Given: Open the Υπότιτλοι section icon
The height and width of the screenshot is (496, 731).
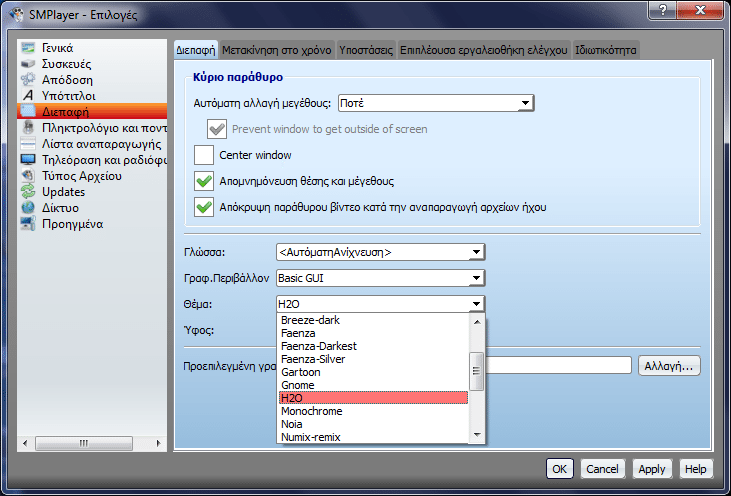Looking at the screenshot, I should tap(28, 96).
